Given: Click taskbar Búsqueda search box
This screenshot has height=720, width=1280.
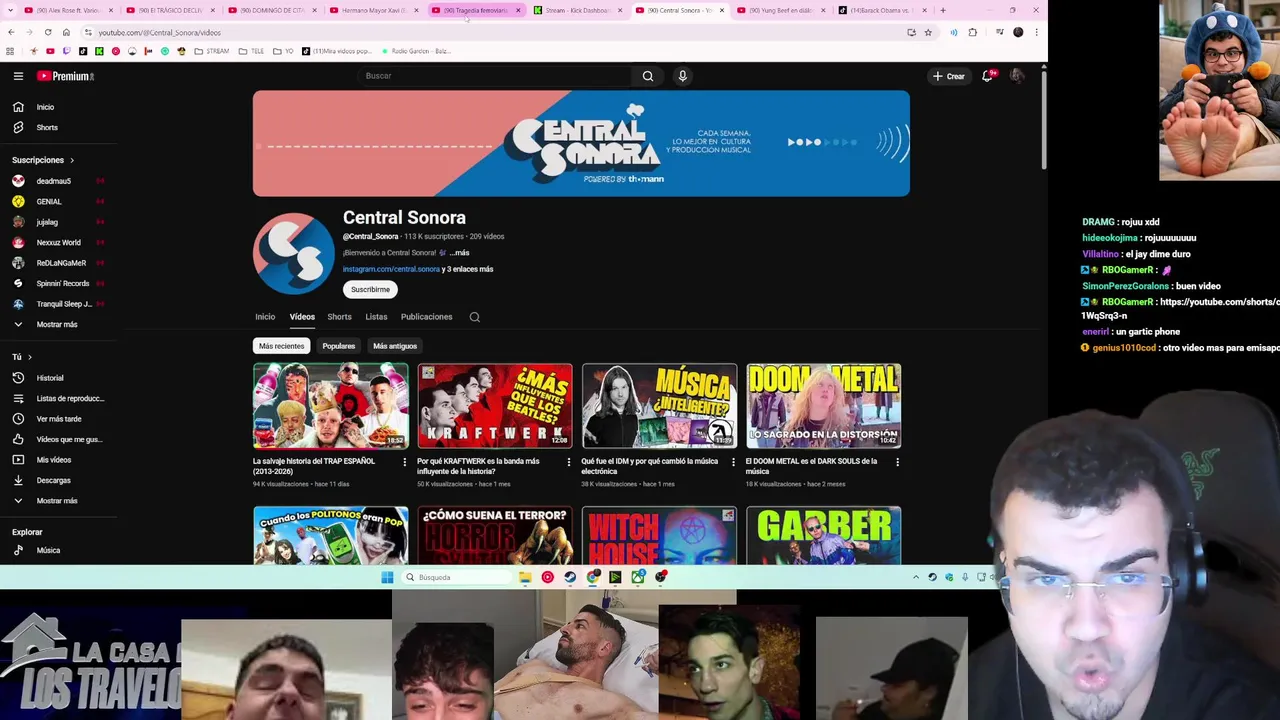Looking at the screenshot, I should point(456,577).
